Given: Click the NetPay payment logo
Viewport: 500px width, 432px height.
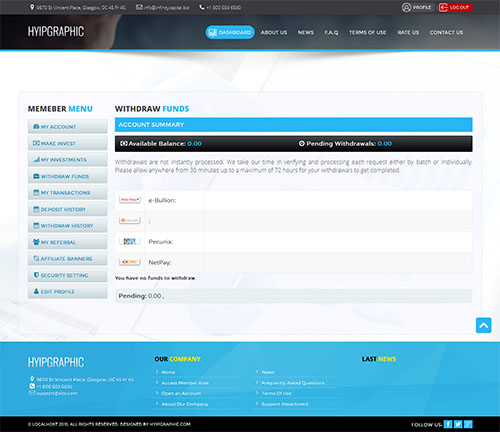Looking at the screenshot, I should [130, 262].
